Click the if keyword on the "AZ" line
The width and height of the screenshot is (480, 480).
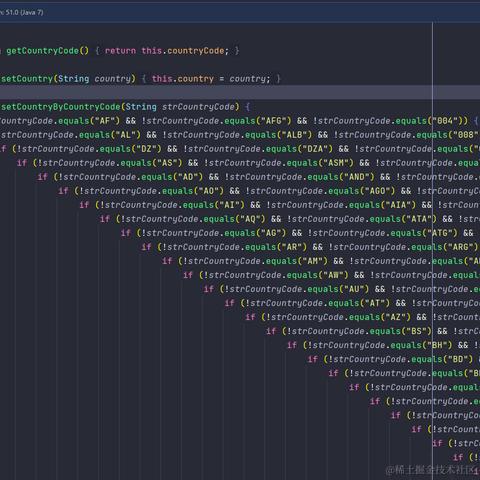(250, 317)
